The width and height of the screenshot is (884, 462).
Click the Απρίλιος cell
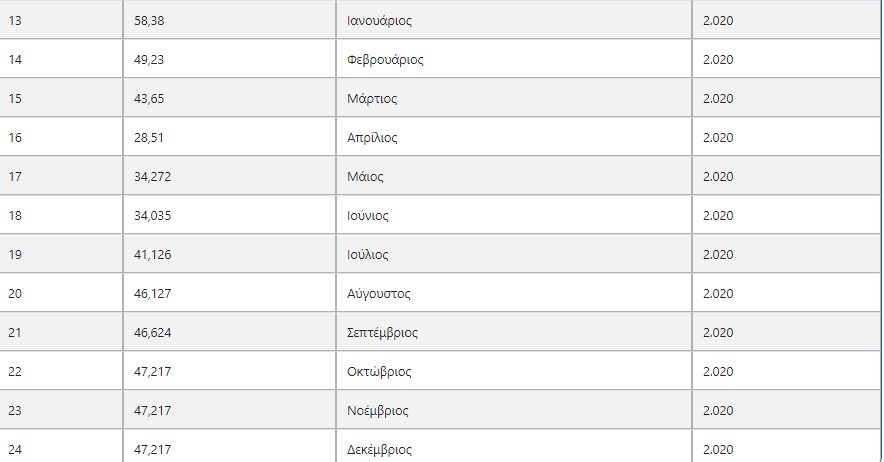click(x=514, y=137)
